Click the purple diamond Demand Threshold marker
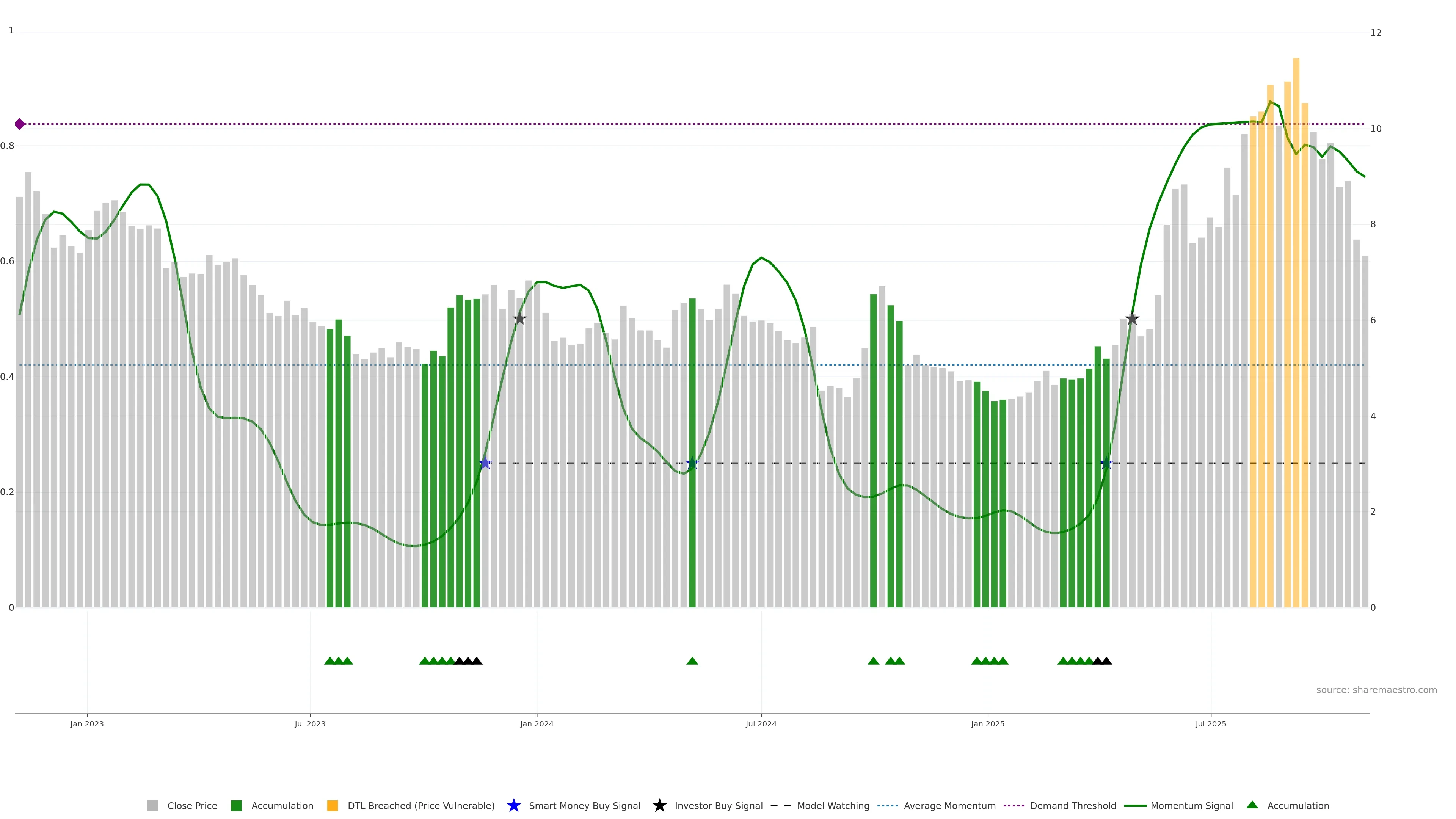 (20, 124)
